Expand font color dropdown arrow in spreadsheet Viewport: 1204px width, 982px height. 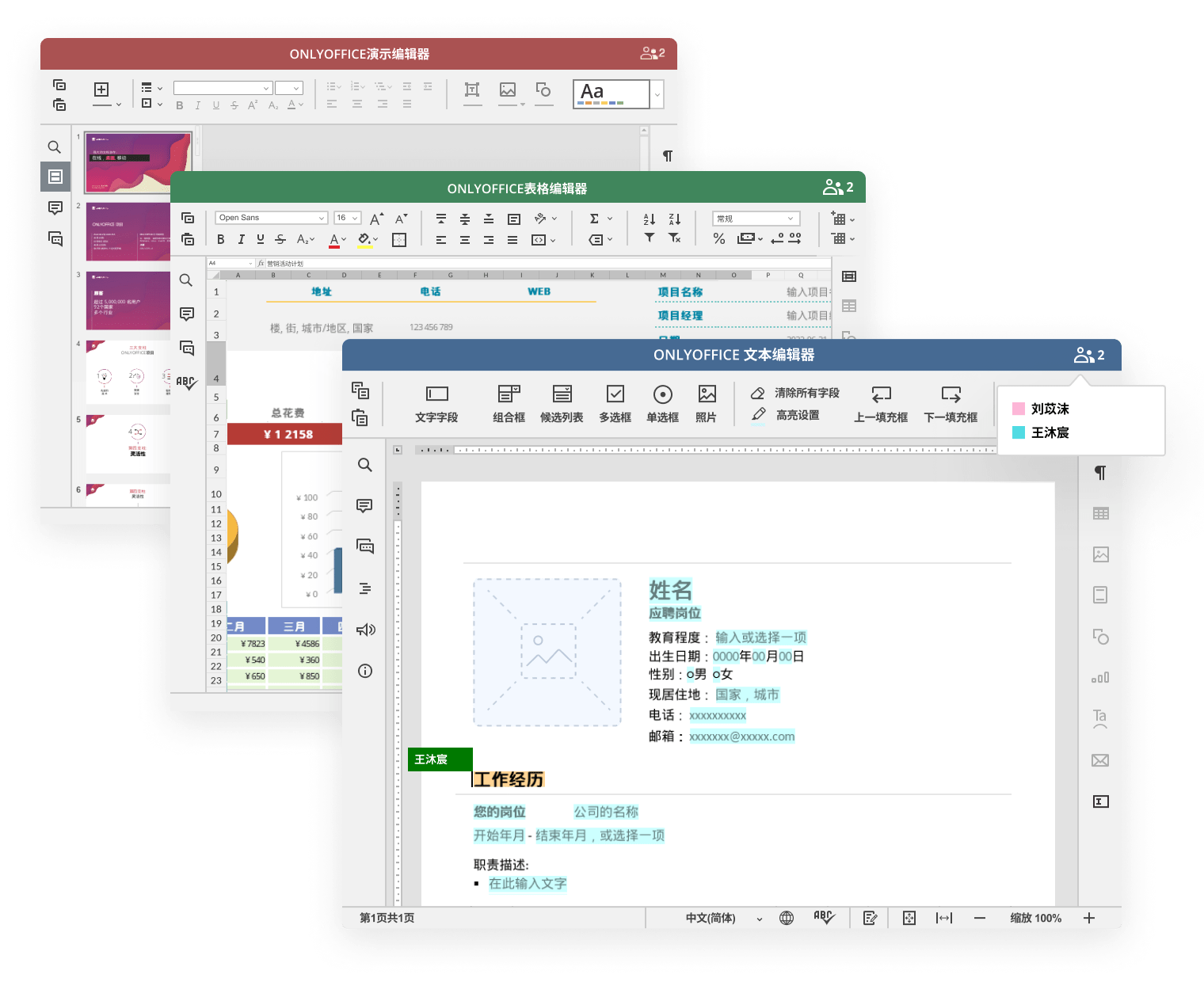click(344, 239)
